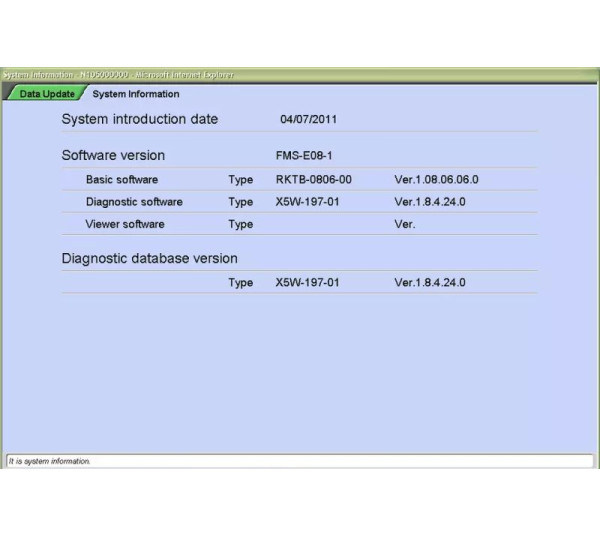This screenshot has width=600, height=536.
Task: Select the date value 04/07/2011
Action: point(310,120)
